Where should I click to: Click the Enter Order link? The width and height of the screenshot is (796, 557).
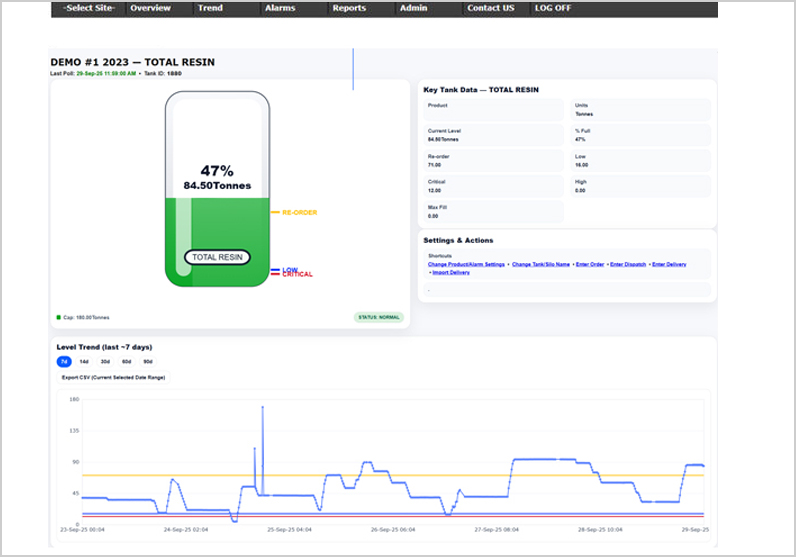[x=590, y=264]
